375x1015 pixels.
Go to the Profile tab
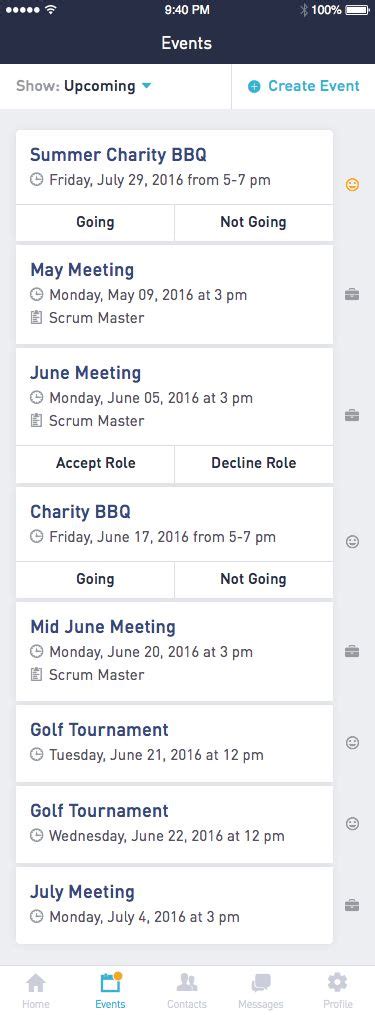[338, 991]
